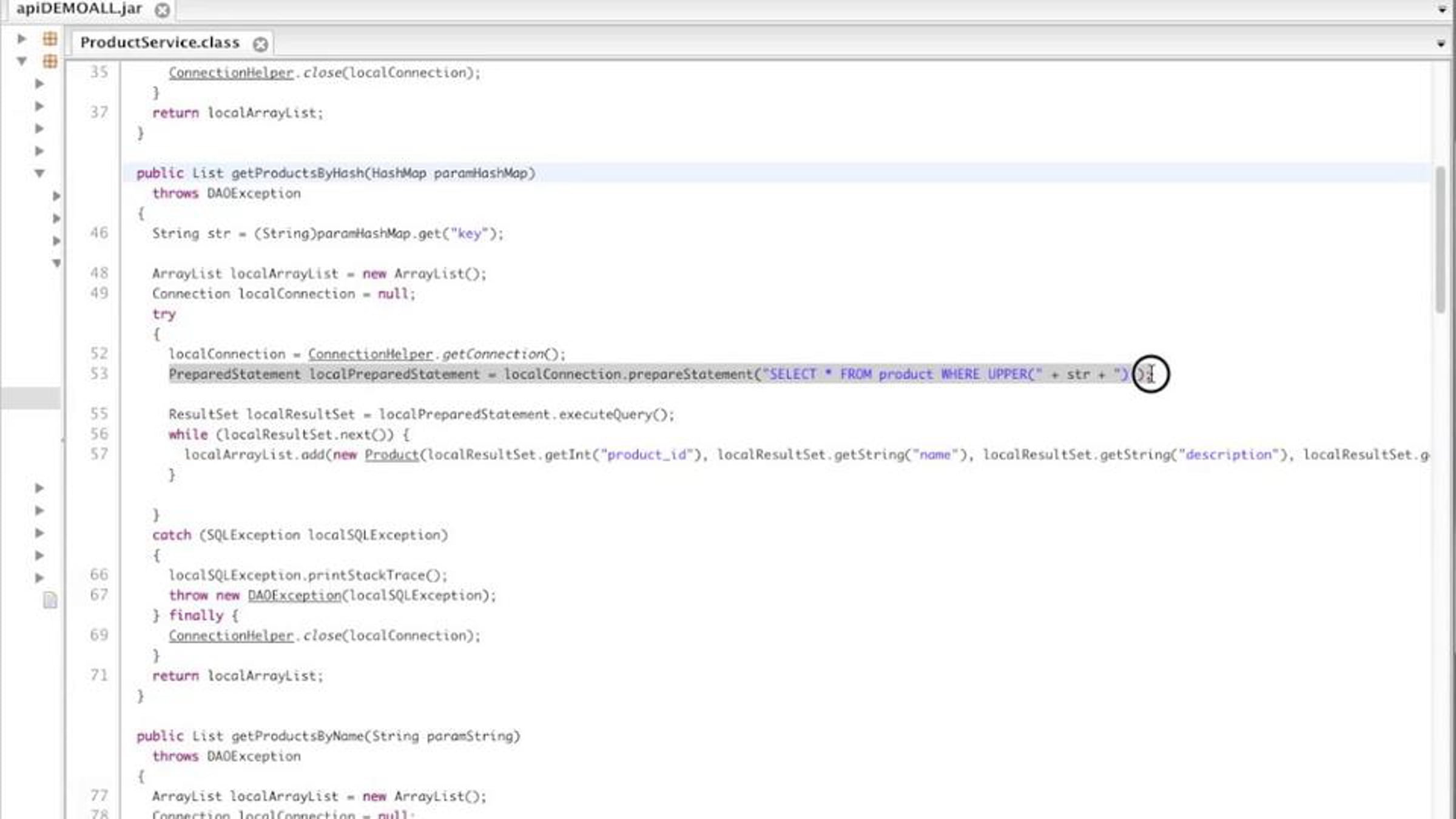Click the getProductsByHash method declaration line
Screen dimensions: 1456x819
tap(777, 174)
